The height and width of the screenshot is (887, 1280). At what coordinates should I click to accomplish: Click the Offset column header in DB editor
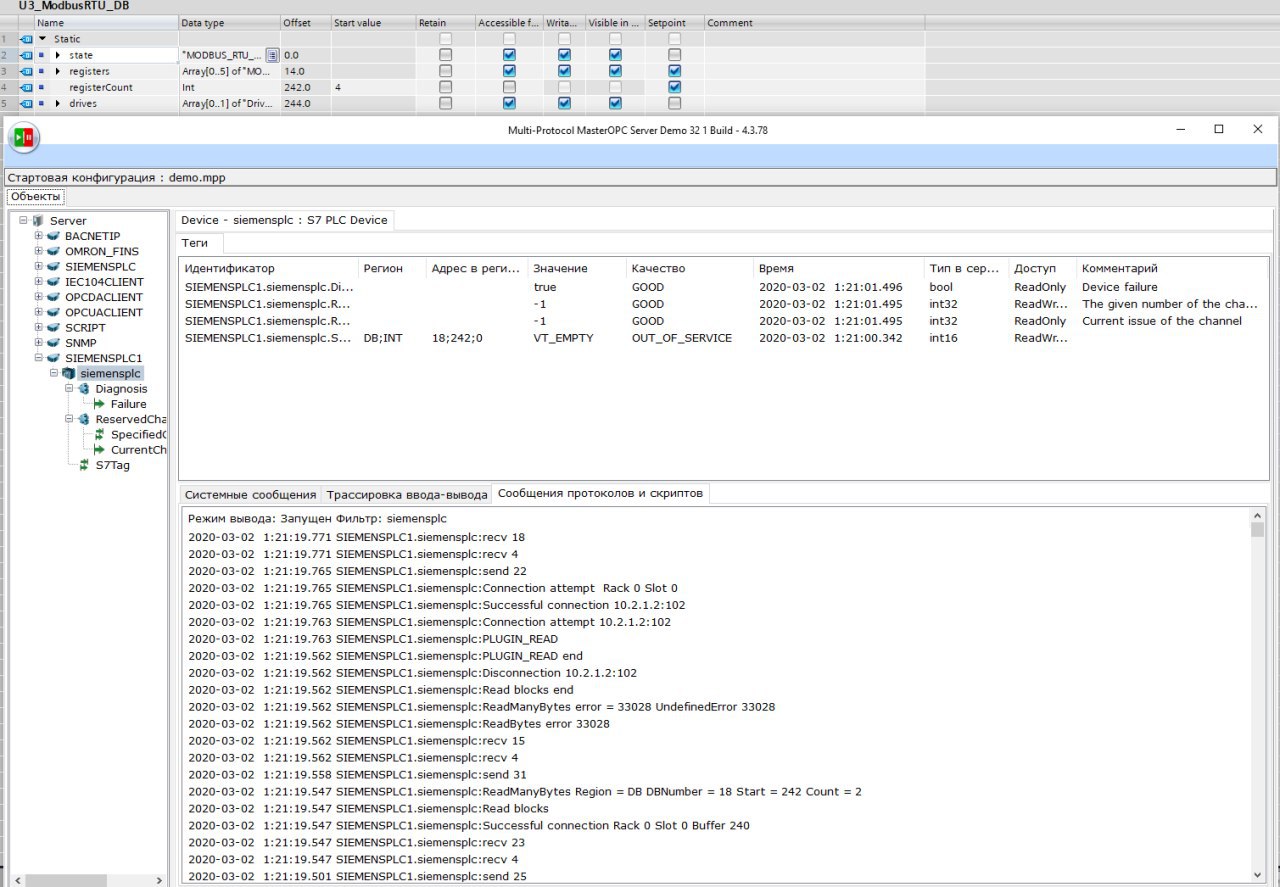(305, 23)
